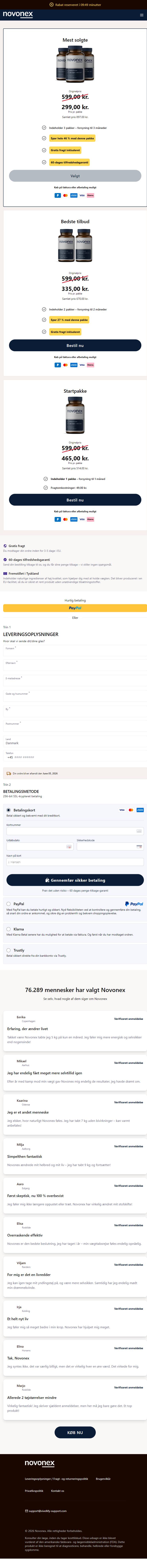
Task: Click the Visa logo beside Betalingskort
Action: tap(122, 810)
